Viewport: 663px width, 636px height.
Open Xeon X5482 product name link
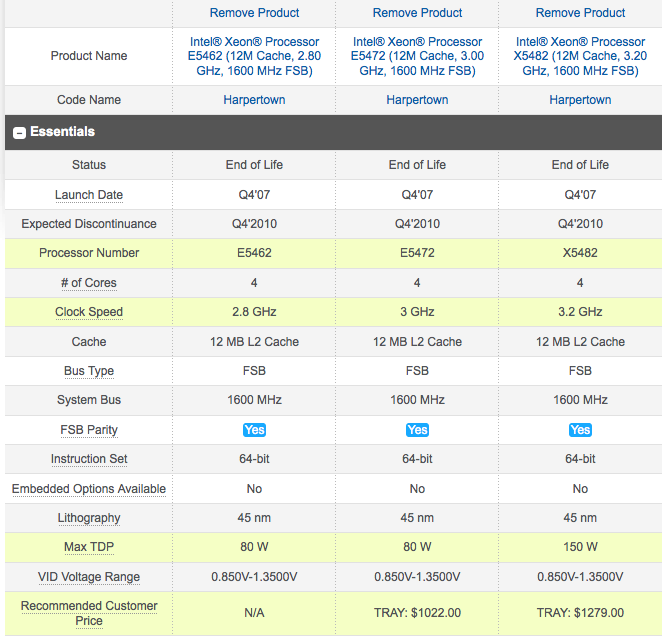coord(580,56)
